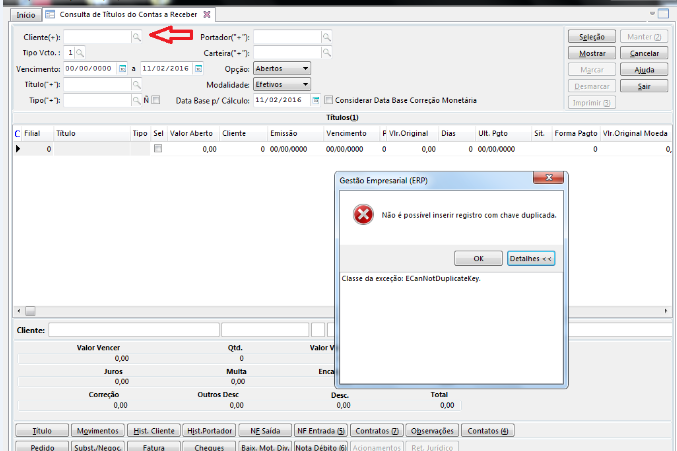Viewport: 677px width, 451px height.
Task: Click the Portador lookup magnifier icon
Action: tap(326, 36)
